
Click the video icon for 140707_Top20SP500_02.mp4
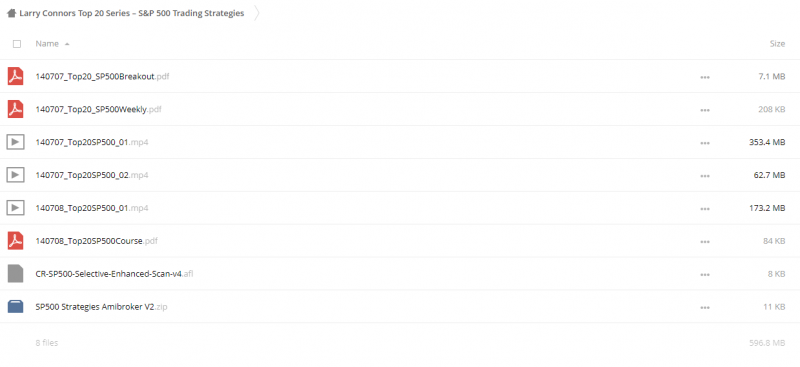pyautogui.click(x=15, y=175)
